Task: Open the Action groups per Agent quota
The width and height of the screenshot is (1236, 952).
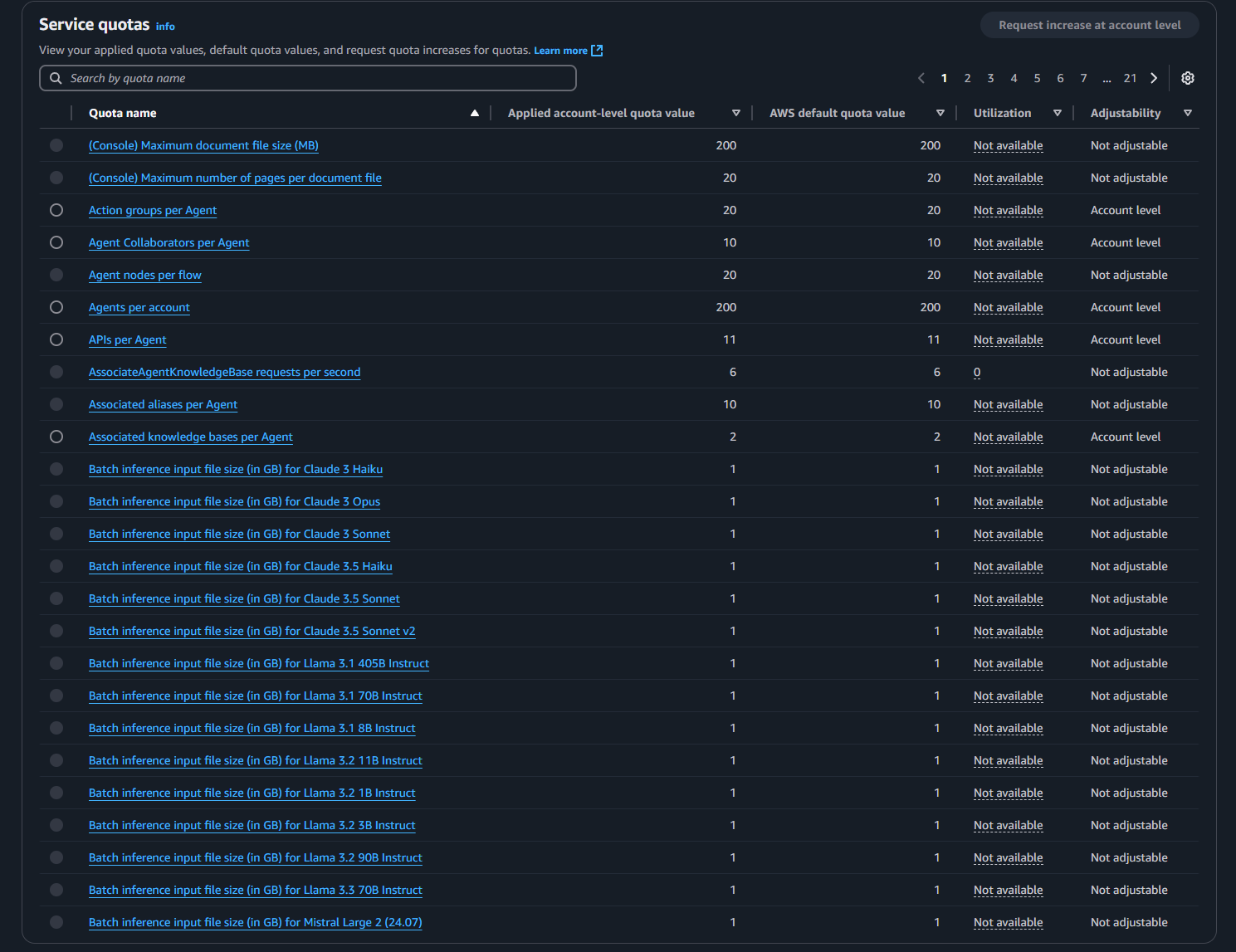Action: coord(153,210)
